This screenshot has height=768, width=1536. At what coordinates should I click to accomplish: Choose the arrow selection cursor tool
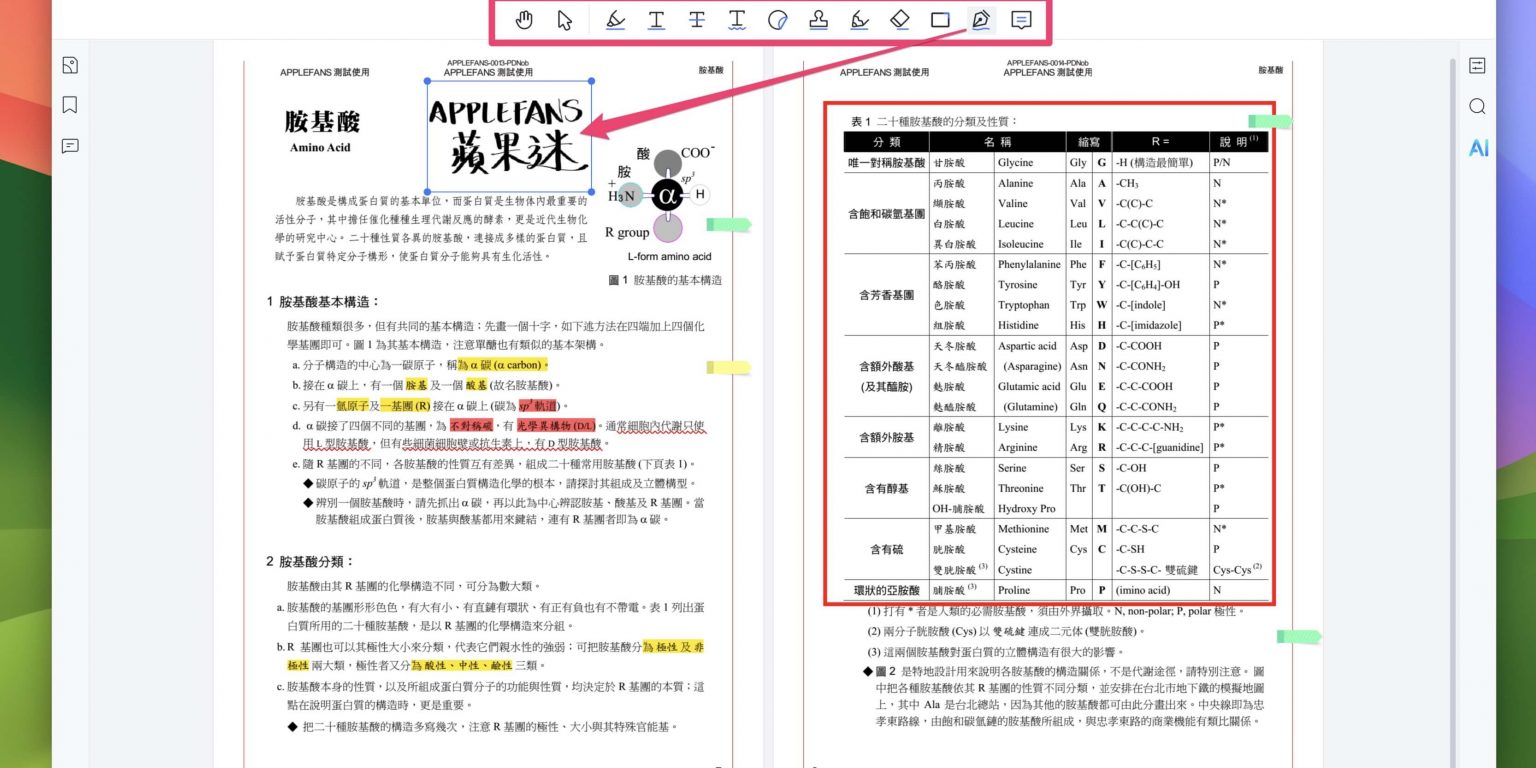coord(565,20)
